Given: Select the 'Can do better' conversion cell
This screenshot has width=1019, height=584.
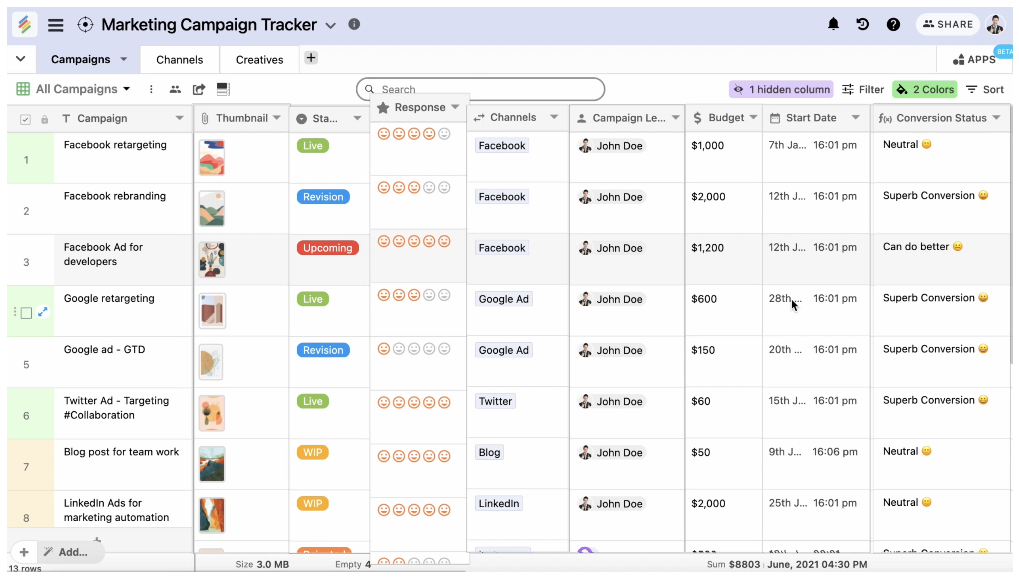Looking at the screenshot, I should tap(941, 260).
